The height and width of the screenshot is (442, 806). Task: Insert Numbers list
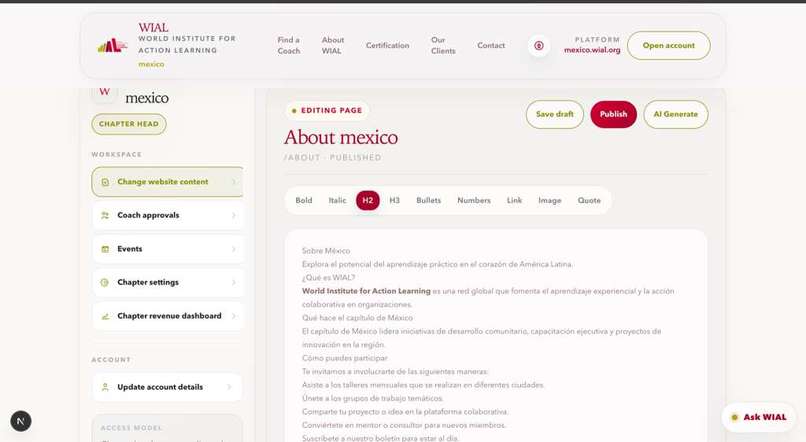(474, 200)
